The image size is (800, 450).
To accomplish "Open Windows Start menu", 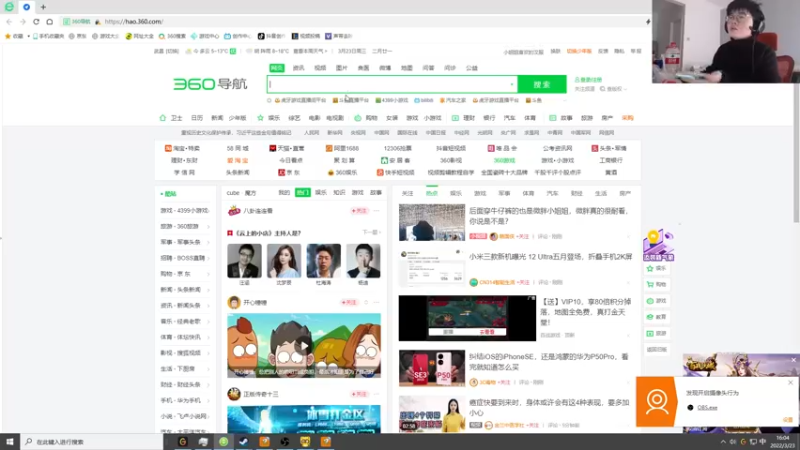I will 10,442.
